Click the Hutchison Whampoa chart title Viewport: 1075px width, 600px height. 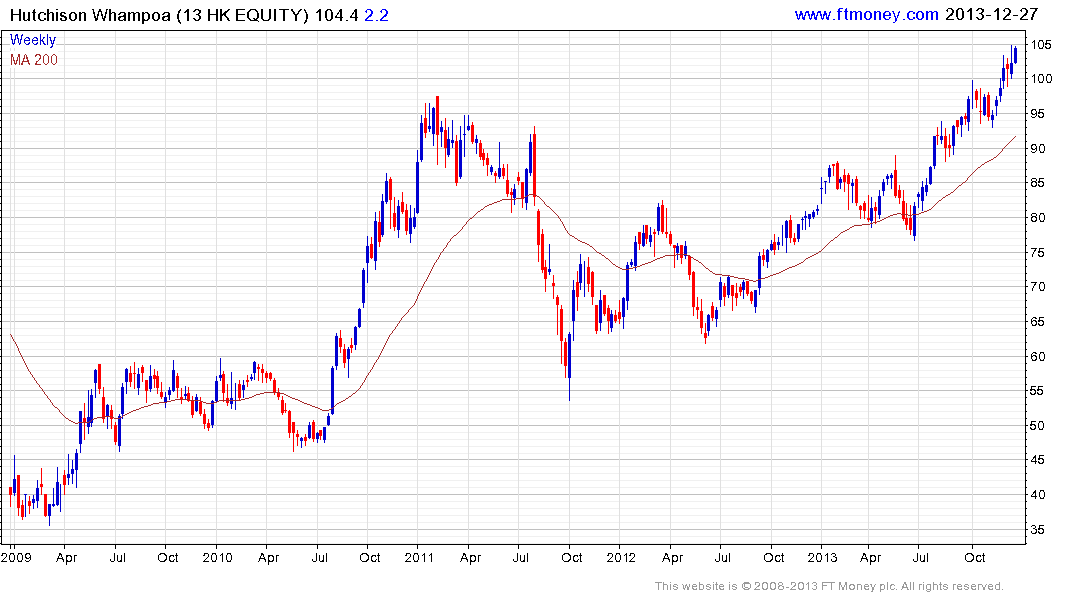pos(159,15)
